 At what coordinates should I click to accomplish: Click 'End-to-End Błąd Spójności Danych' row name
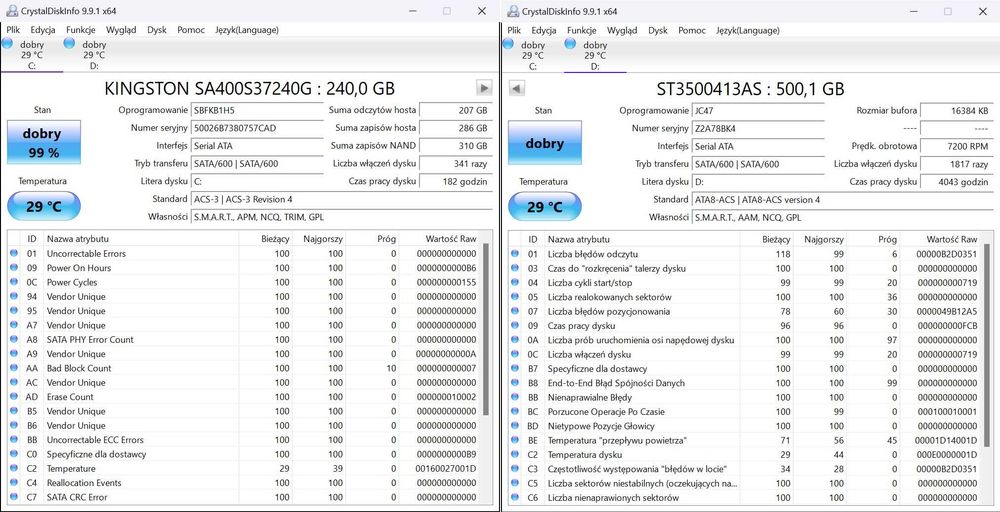click(x=616, y=383)
